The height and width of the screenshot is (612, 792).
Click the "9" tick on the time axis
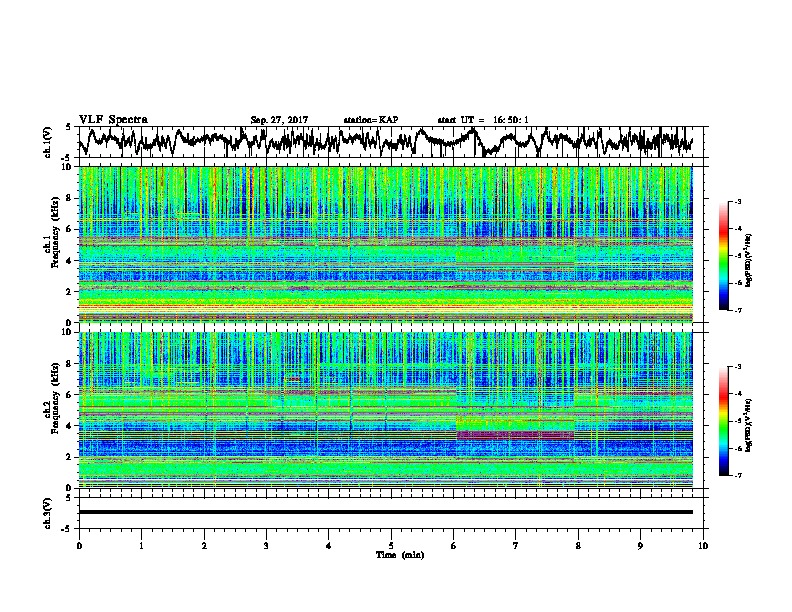pos(640,546)
